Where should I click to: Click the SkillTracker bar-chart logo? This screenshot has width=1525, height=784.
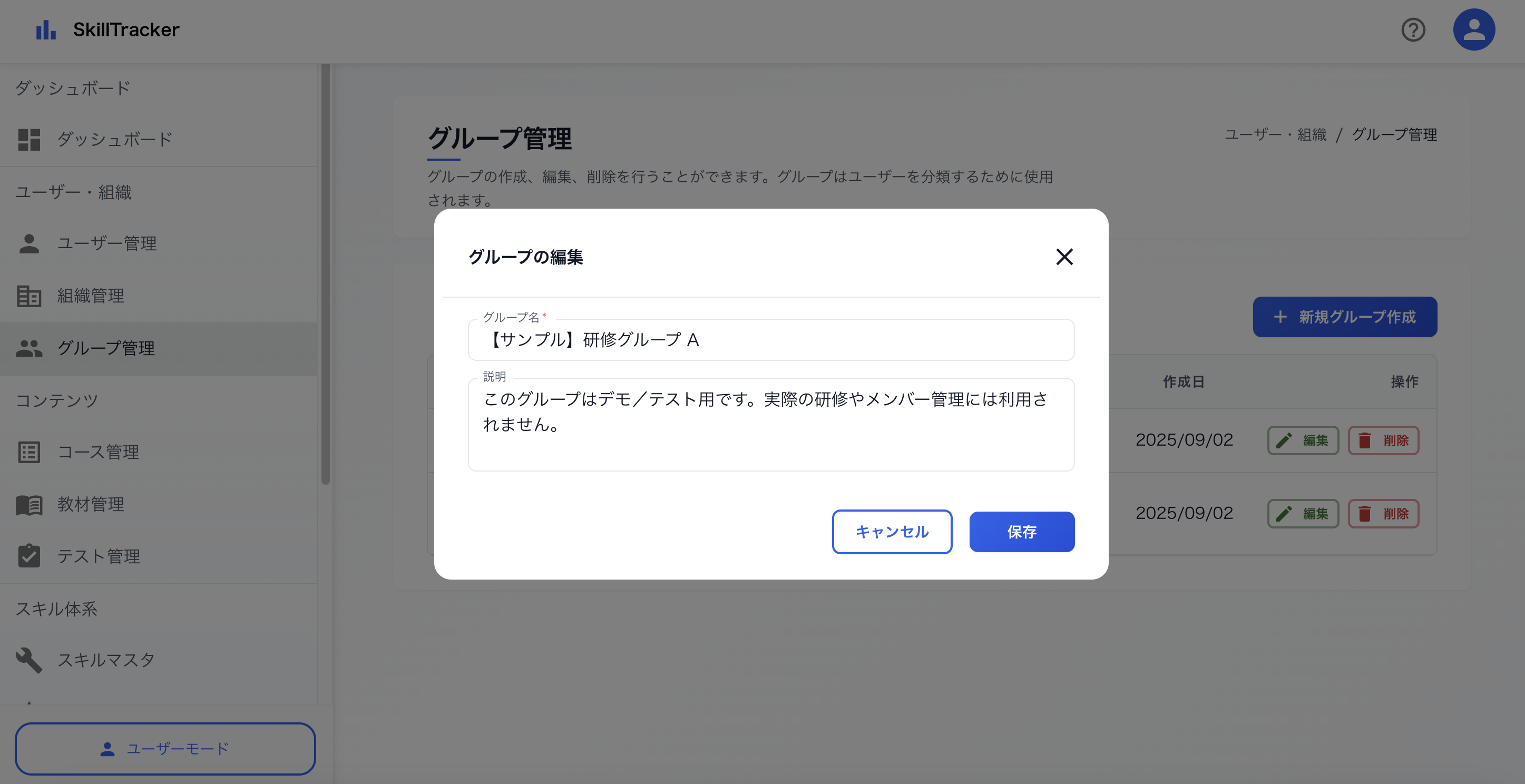45,29
